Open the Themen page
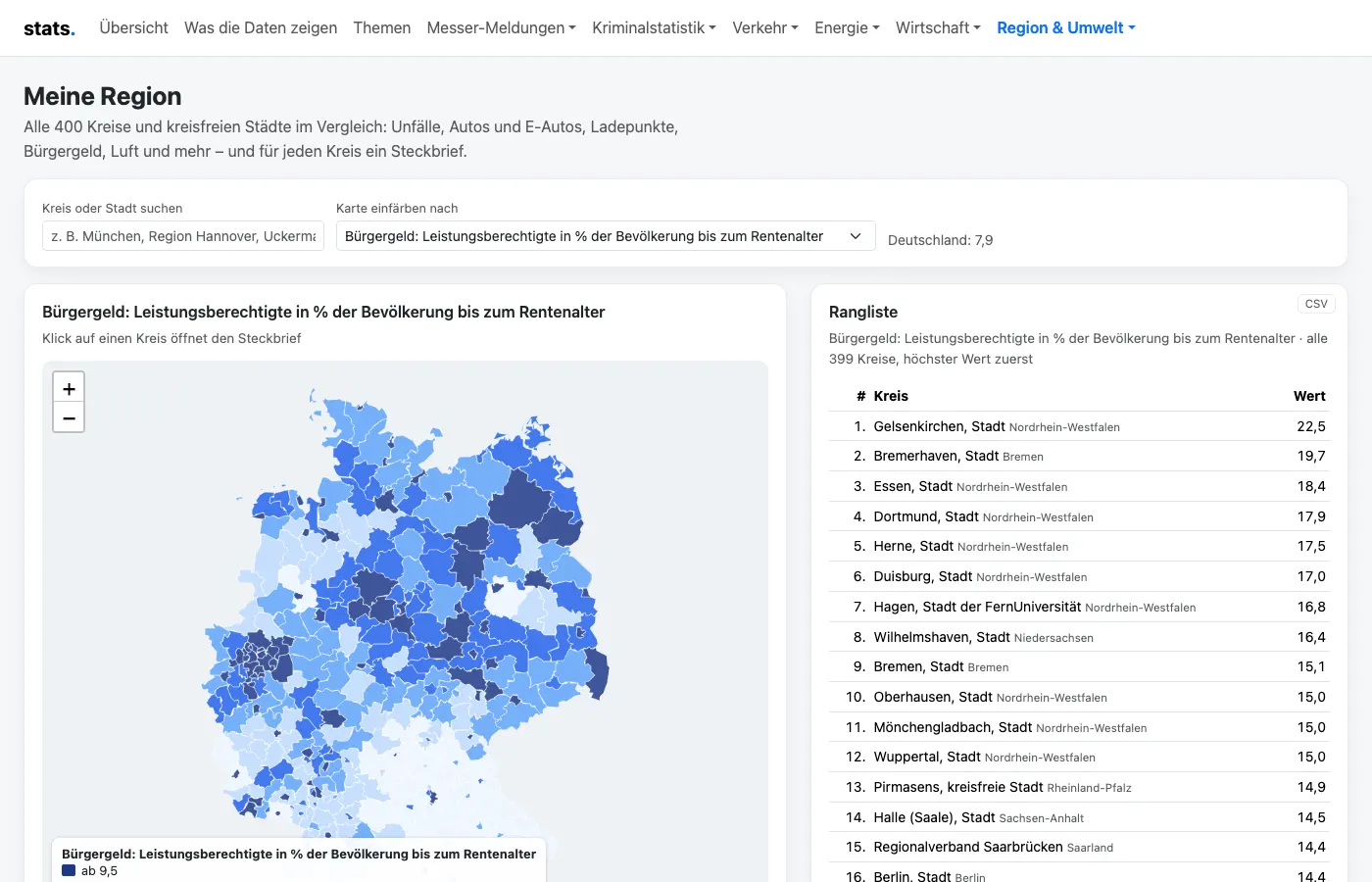1372x882 pixels. [x=382, y=27]
